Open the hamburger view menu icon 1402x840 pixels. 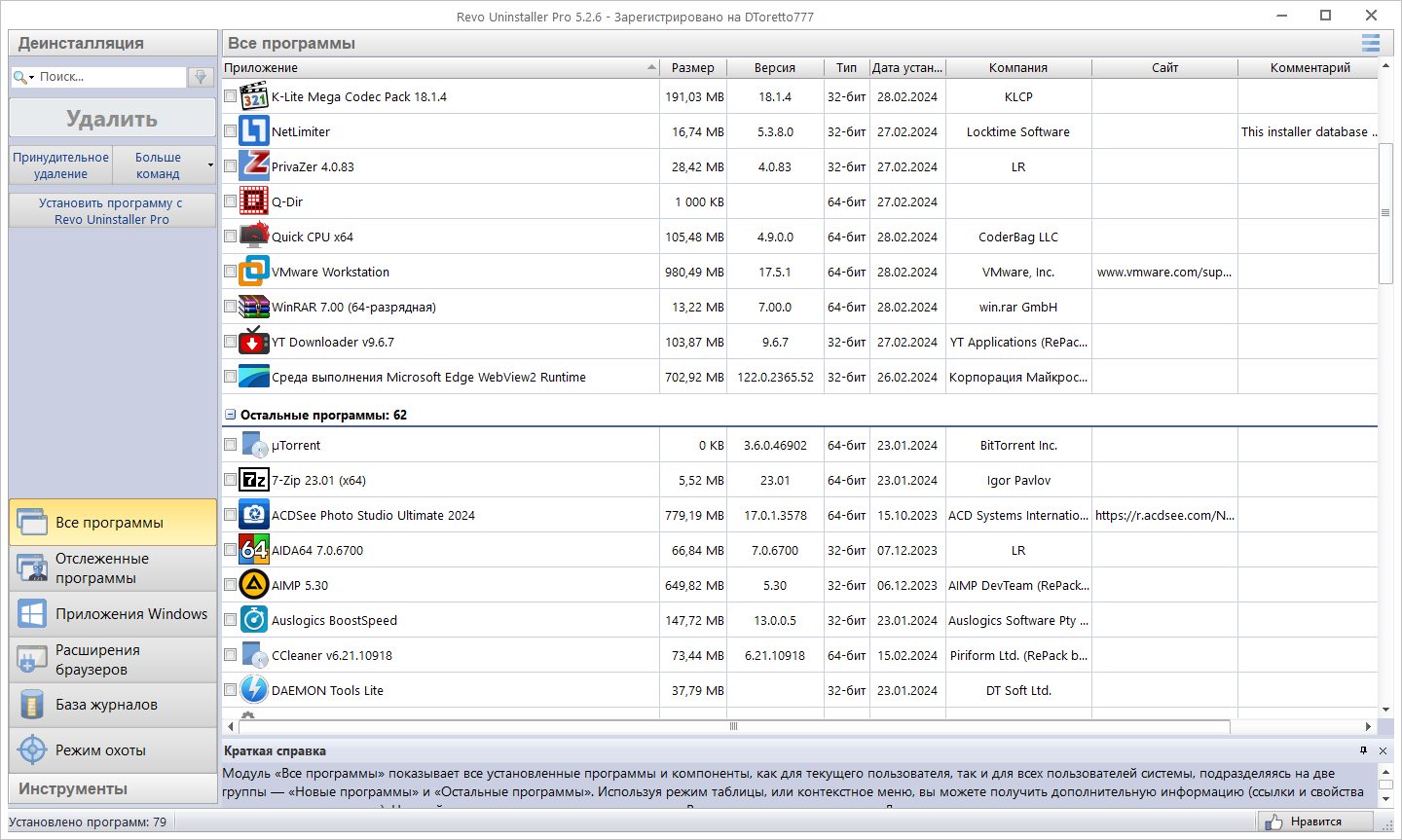[x=1371, y=43]
